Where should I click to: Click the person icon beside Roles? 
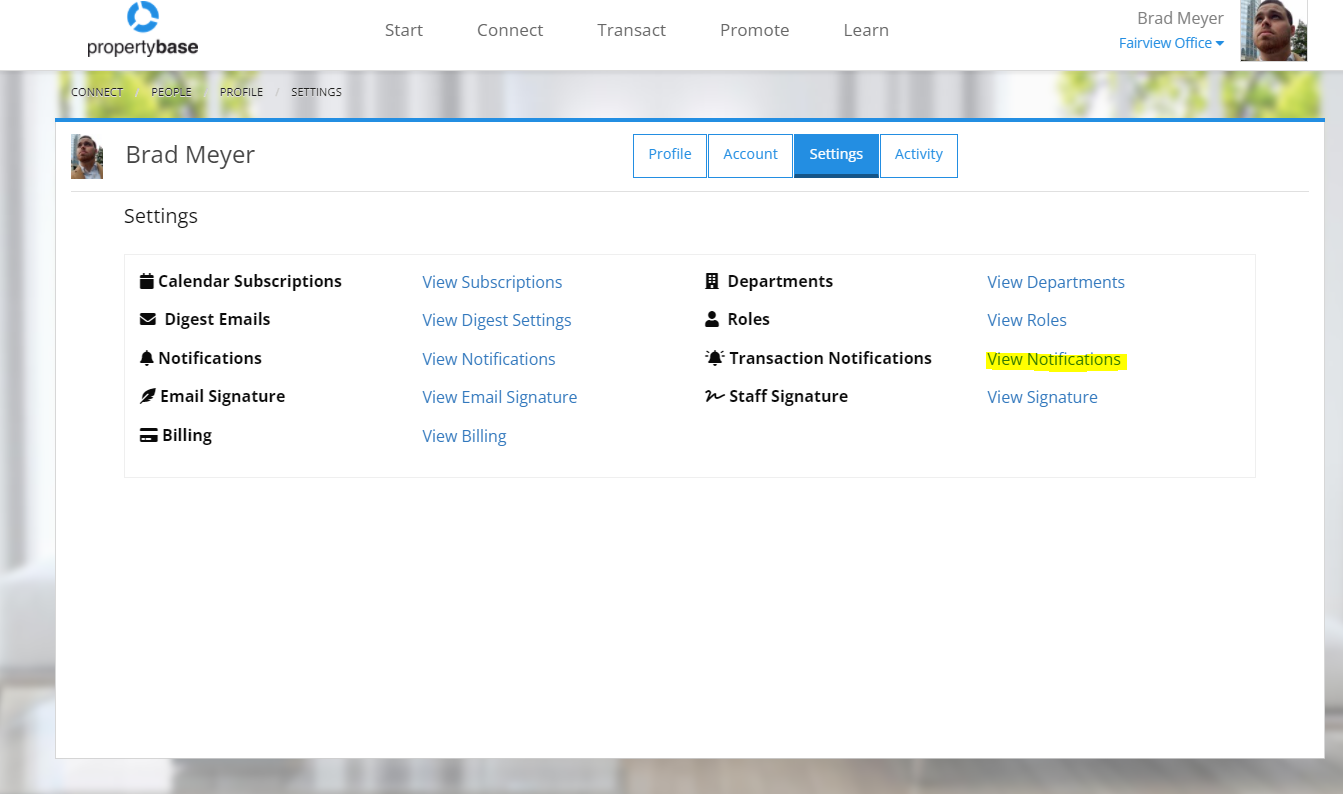pyautogui.click(x=712, y=318)
